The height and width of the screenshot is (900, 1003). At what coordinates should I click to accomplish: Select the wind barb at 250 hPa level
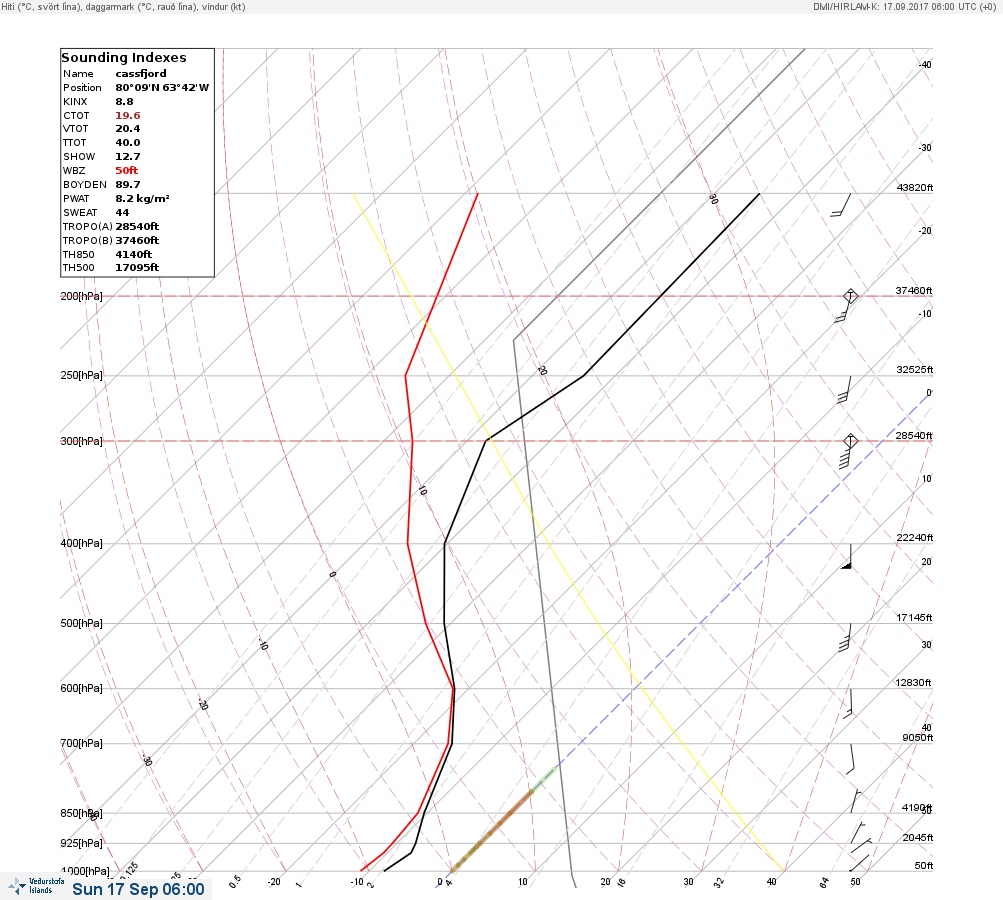click(x=844, y=390)
